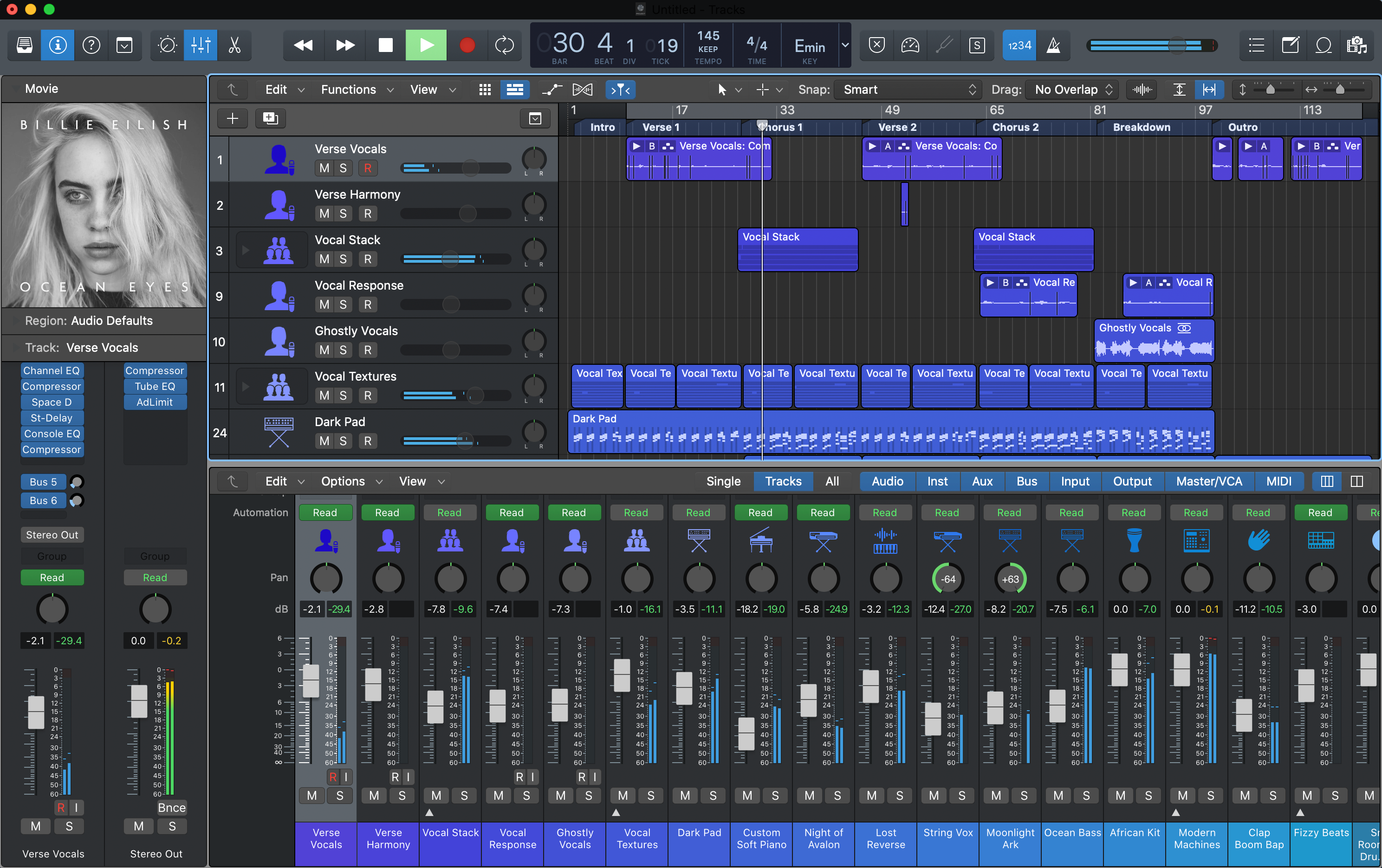Open the Library panel

24,45
